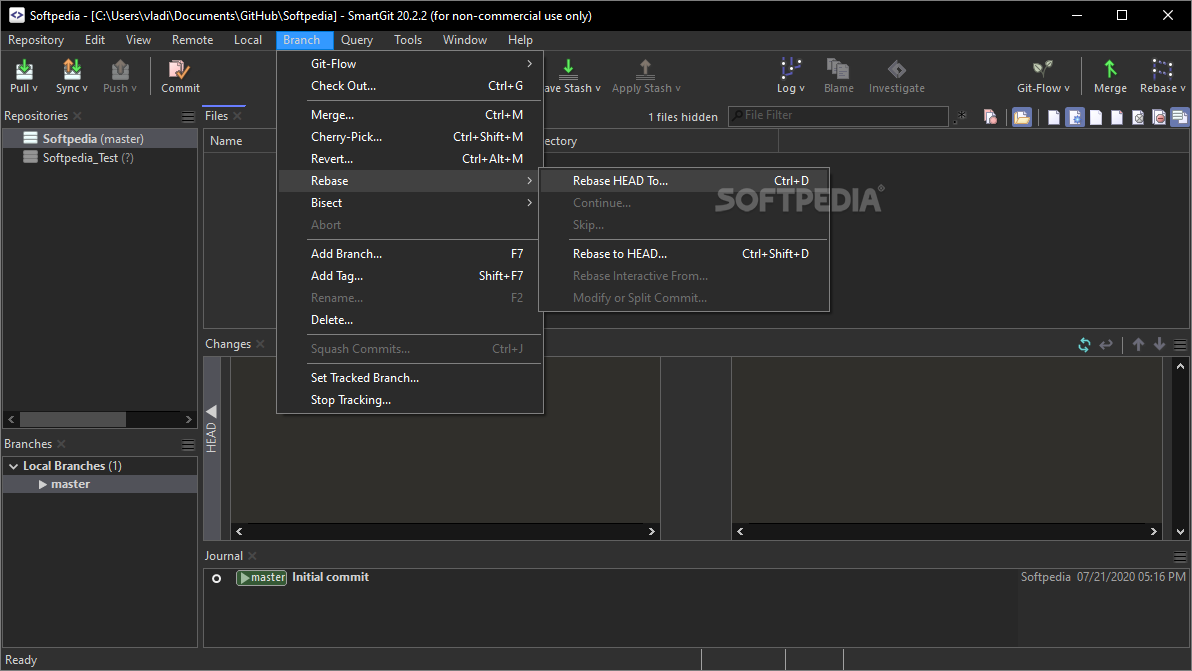Click the green master tag in Journal
This screenshot has width=1192, height=671.
[x=262, y=578]
